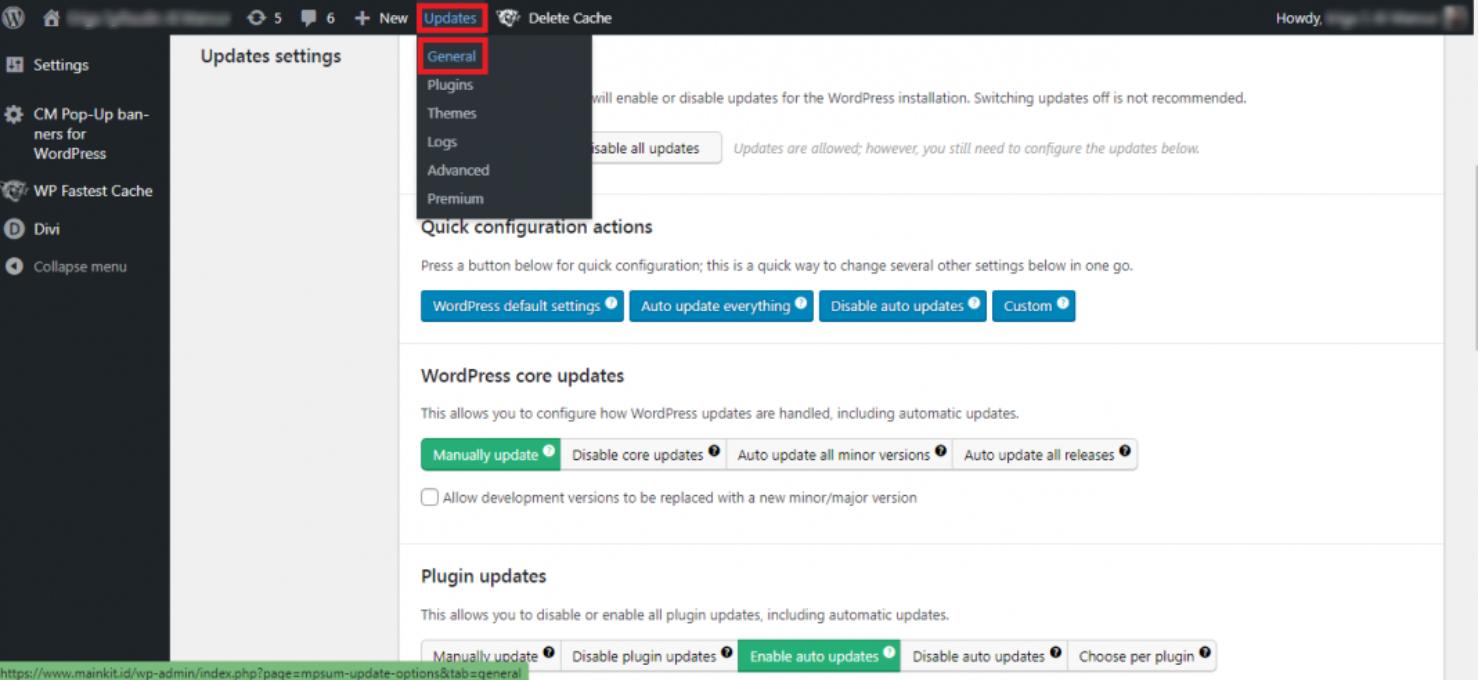1478x680 pixels.
Task: Click the plus New content icon
Action: (363, 18)
